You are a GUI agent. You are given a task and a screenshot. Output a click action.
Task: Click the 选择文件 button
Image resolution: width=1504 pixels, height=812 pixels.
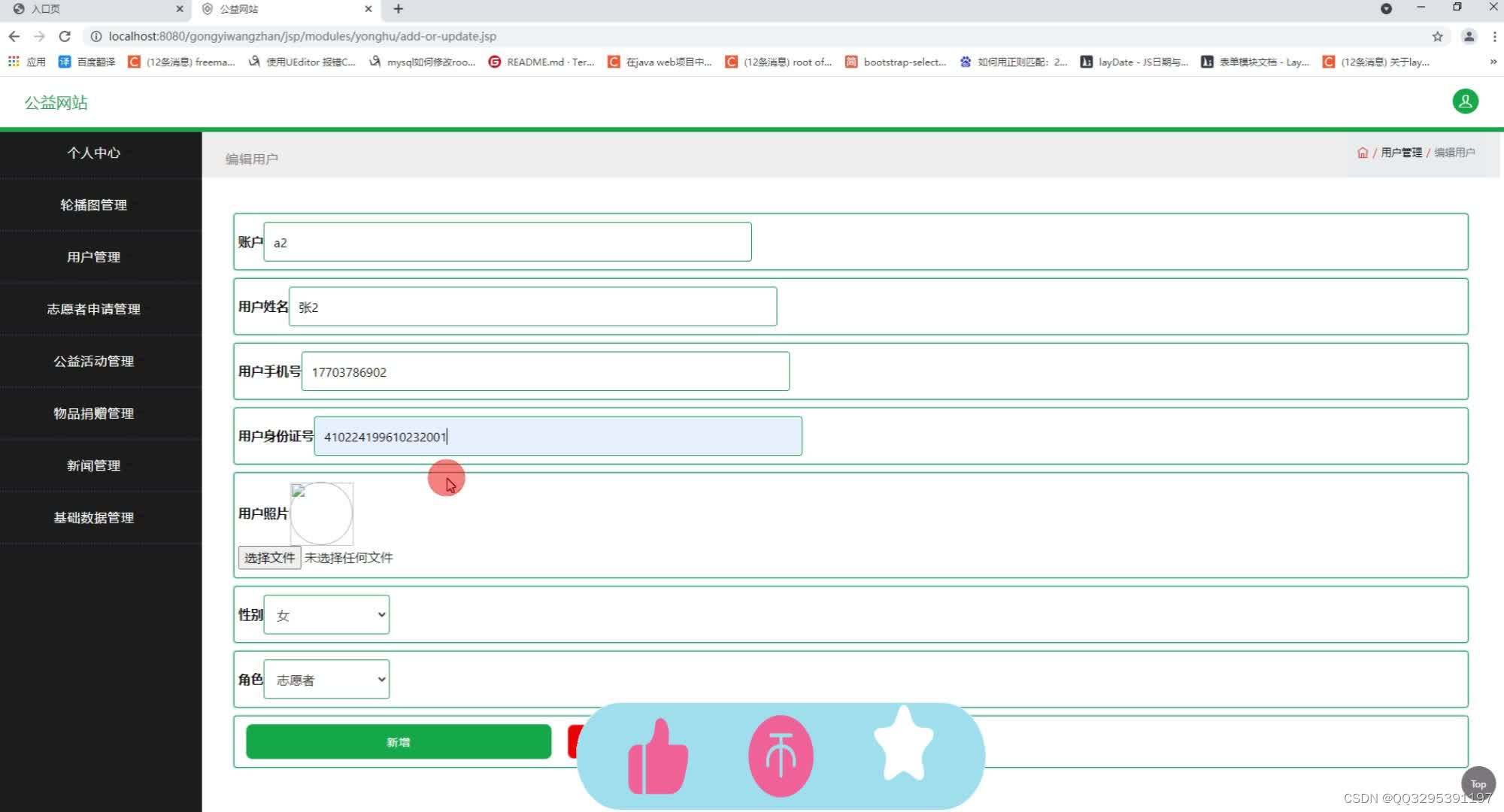[x=269, y=557]
